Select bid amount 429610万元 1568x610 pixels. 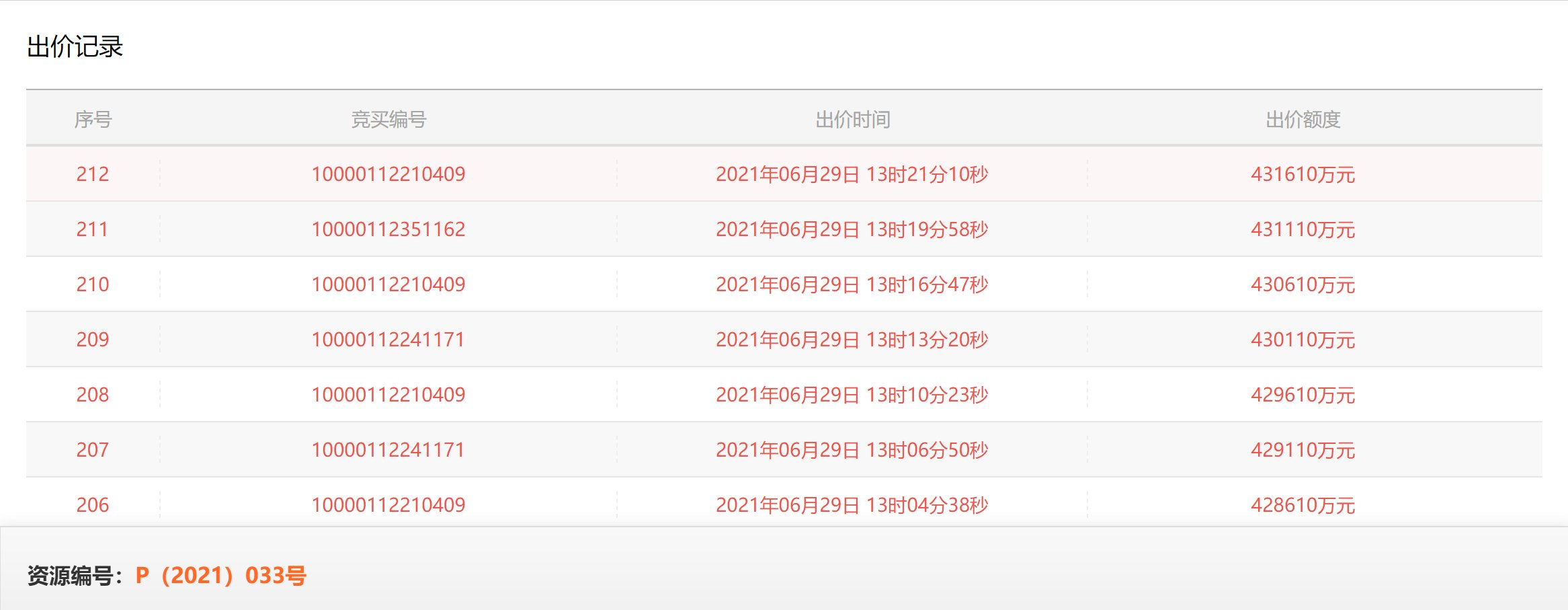[1303, 395]
